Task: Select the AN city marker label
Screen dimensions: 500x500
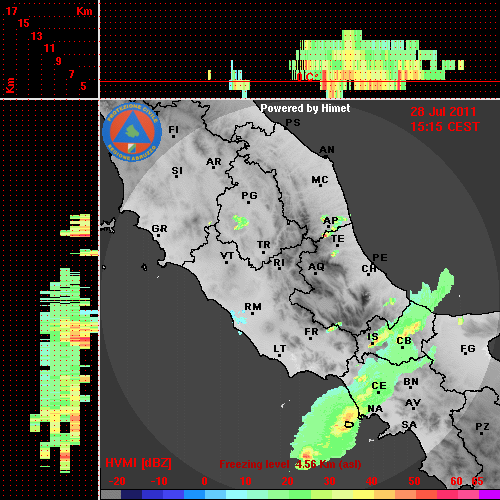Action: tap(327, 150)
